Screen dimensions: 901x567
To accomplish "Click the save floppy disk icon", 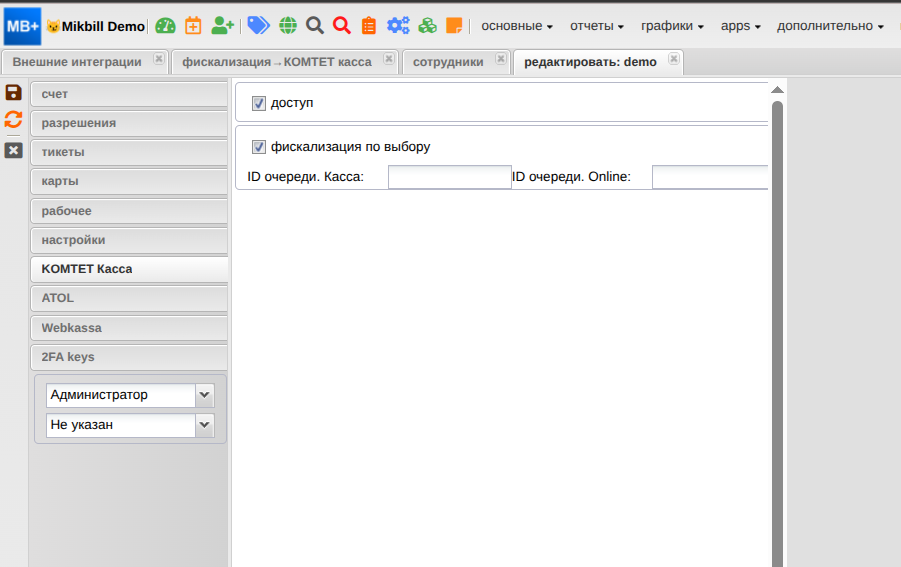I will click(13, 92).
